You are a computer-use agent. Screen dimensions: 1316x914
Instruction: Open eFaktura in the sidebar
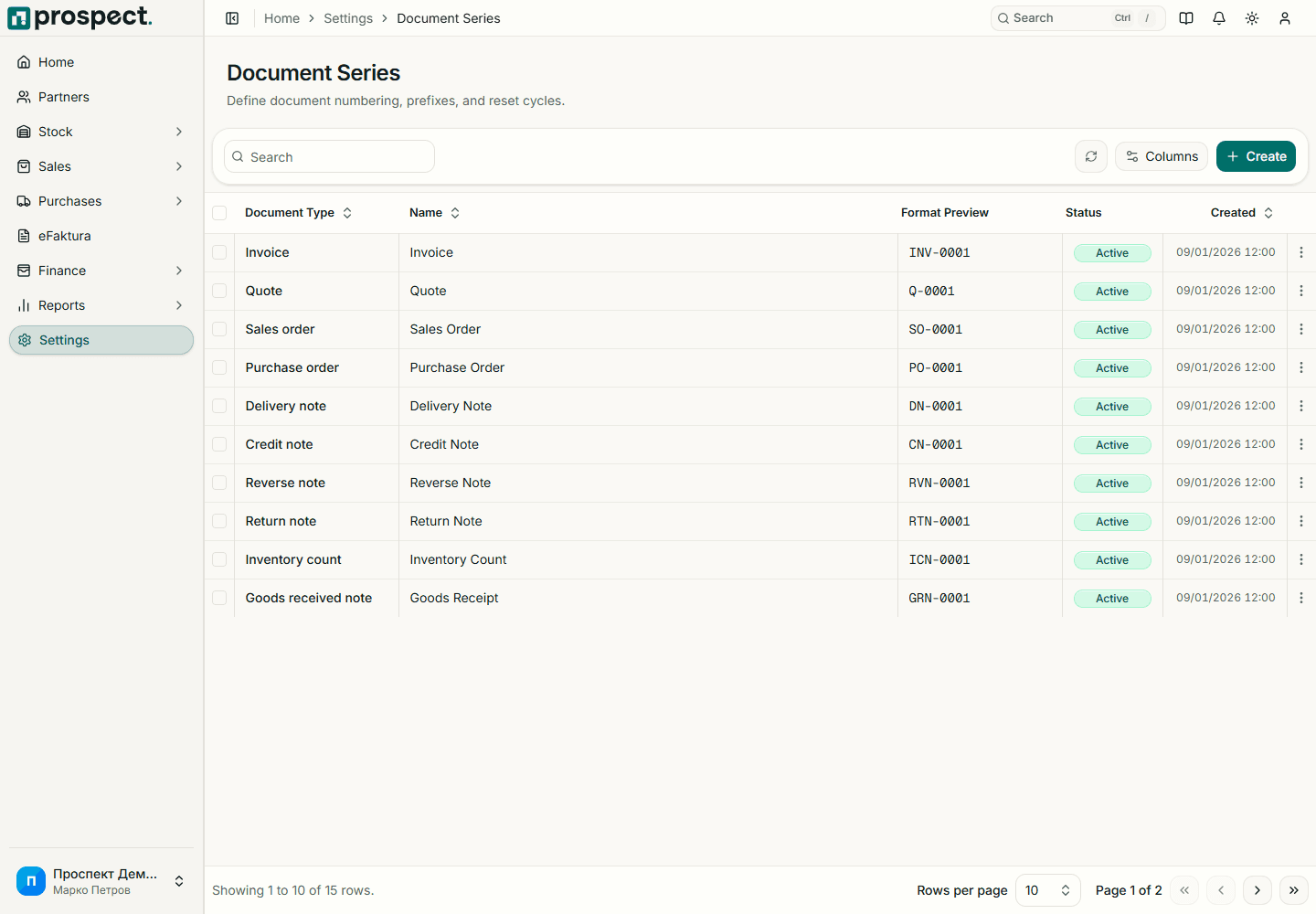pyautogui.click(x=101, y=236)
